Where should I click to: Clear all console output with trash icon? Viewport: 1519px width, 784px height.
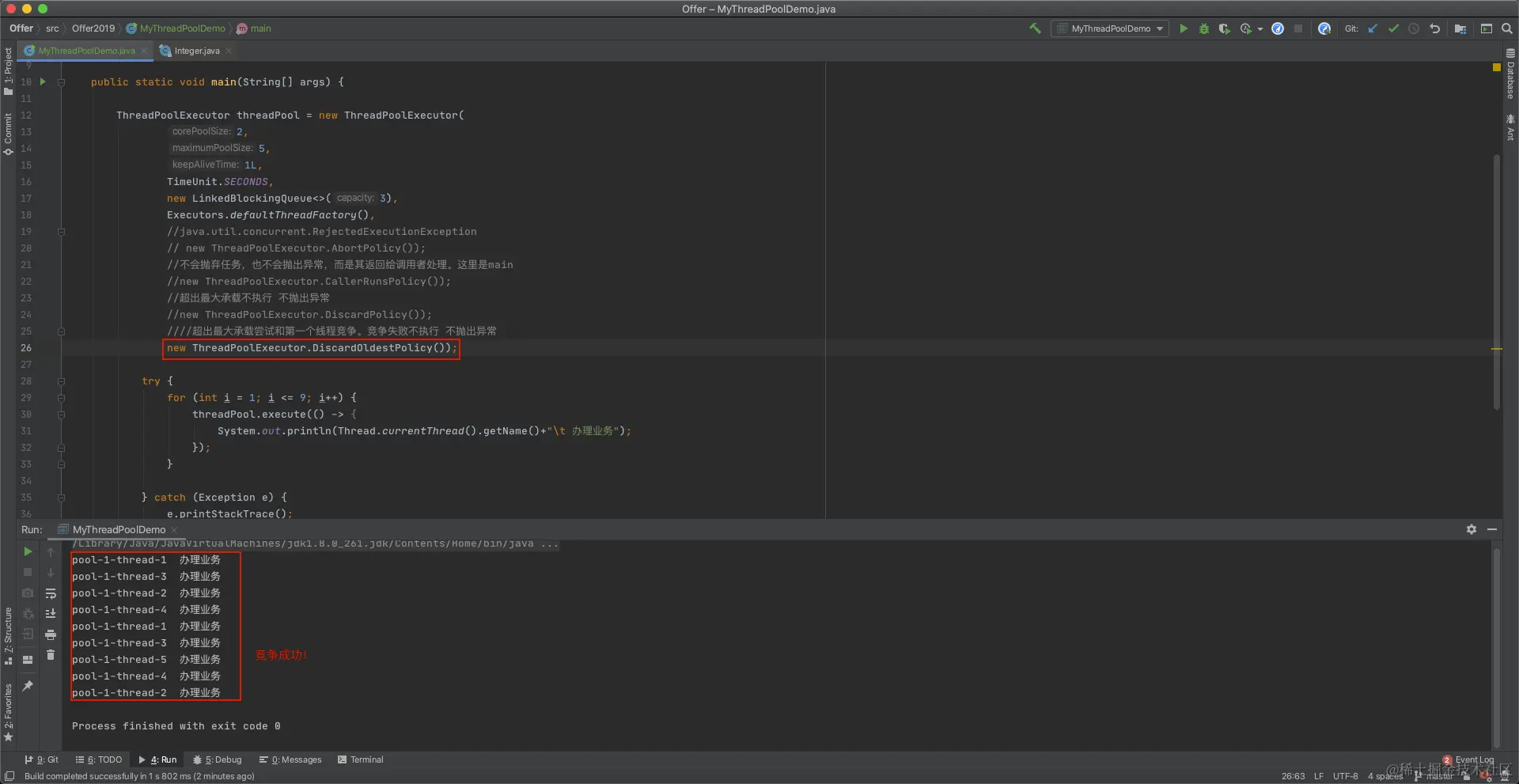(x=51, y=655)
